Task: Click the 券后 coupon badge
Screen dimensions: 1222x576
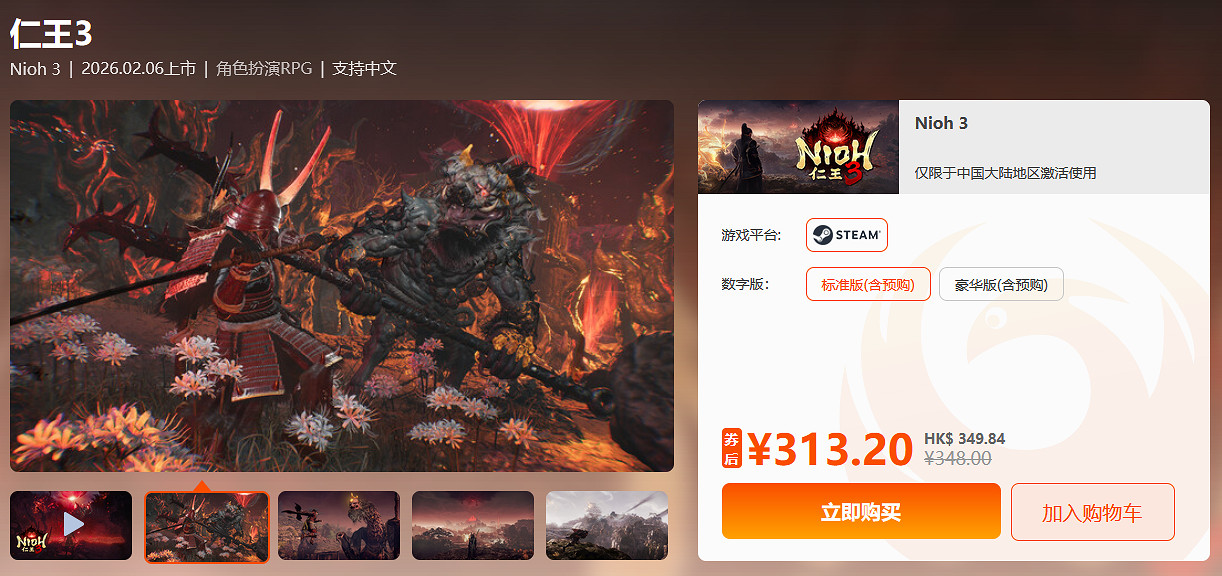Action: pyautogui.click(x=731, y=448)
